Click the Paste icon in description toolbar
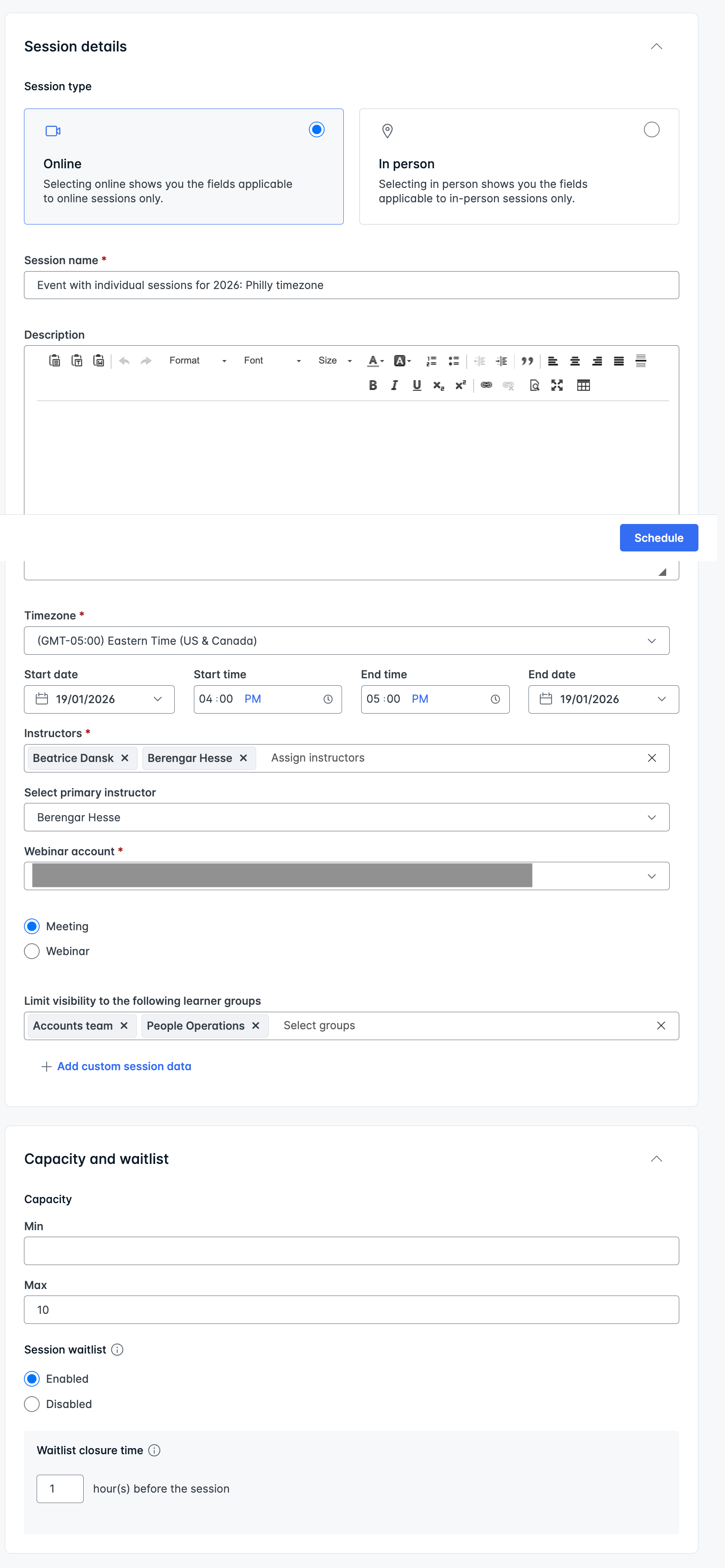725x1568 pixels. point(55,361)
